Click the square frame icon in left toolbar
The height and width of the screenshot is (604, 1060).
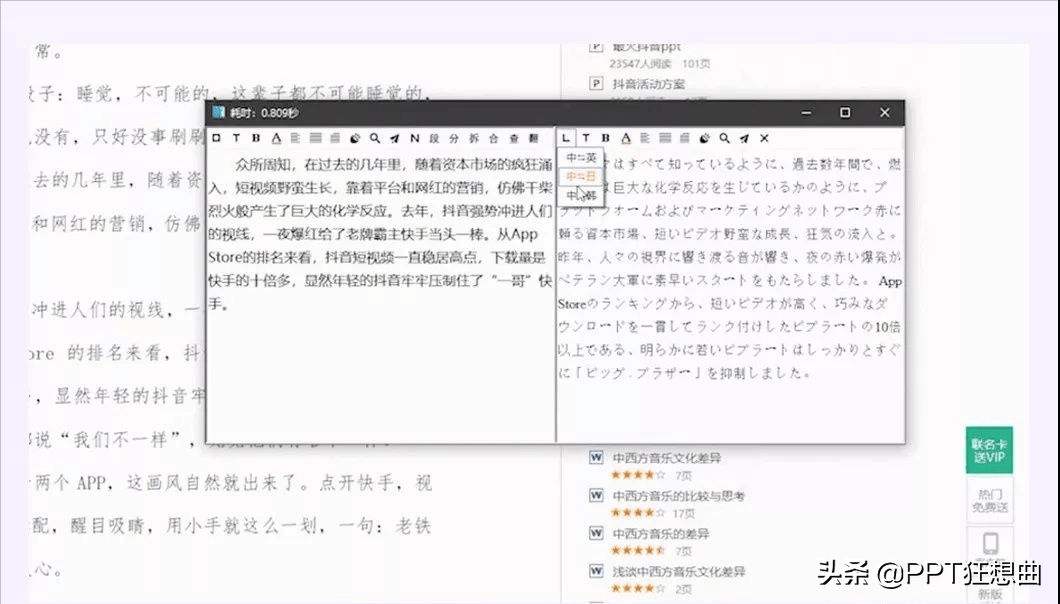[x=216, y=138]
